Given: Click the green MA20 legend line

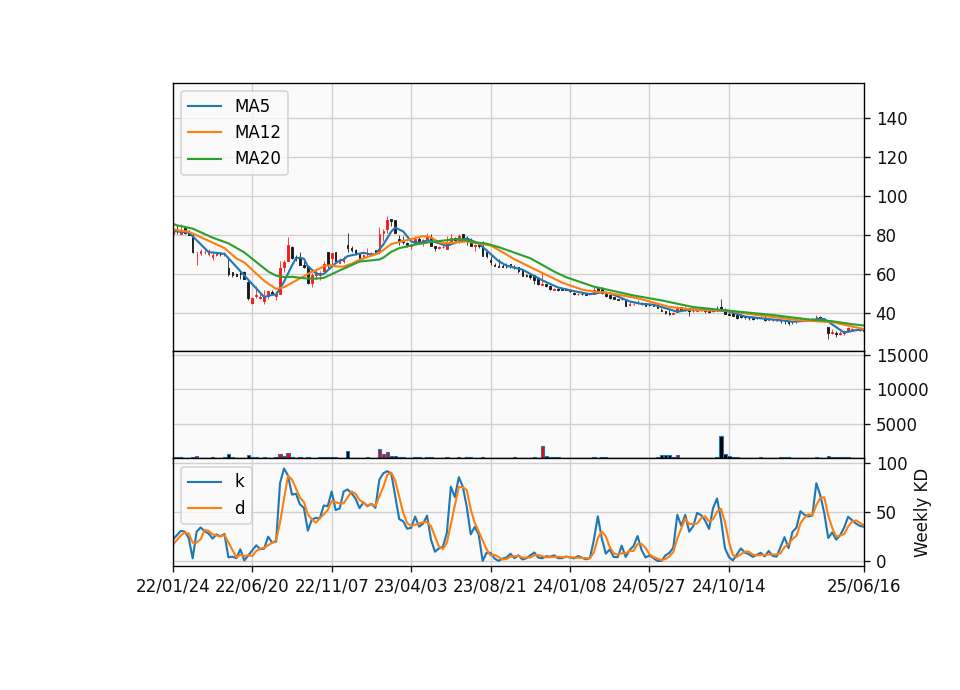Looking at the screenshot, I should [x=204, y=159].
